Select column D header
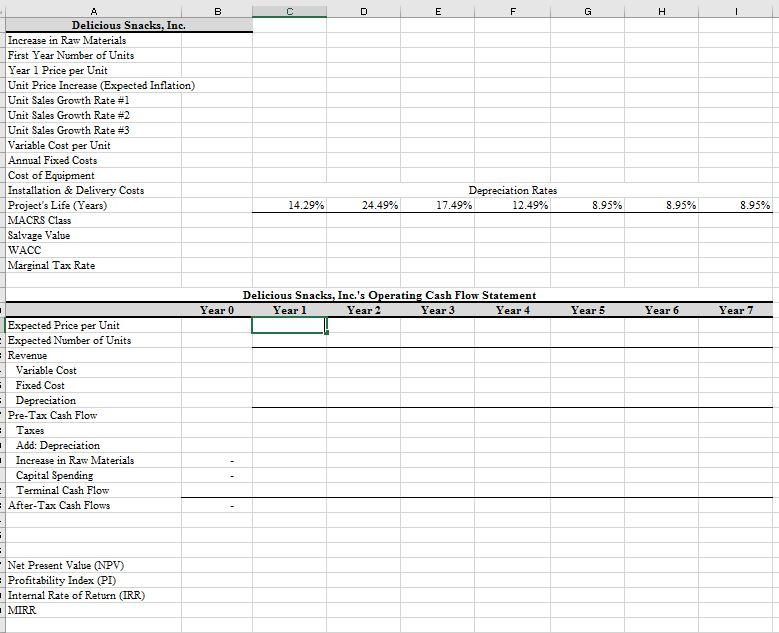779x633 pixels. tap(364, 11)
